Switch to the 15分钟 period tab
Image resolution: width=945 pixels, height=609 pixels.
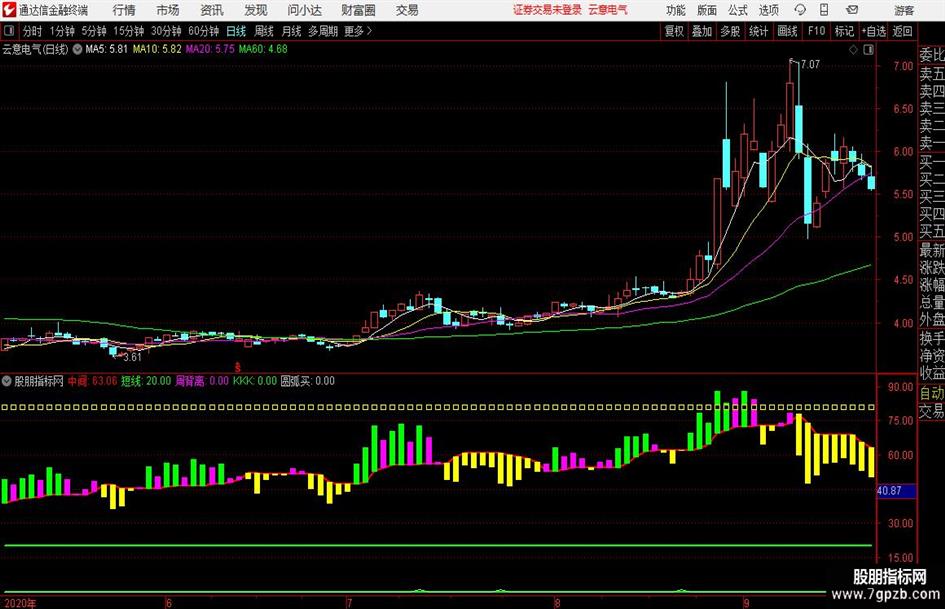pyautogui.click(x=128, y=31)
